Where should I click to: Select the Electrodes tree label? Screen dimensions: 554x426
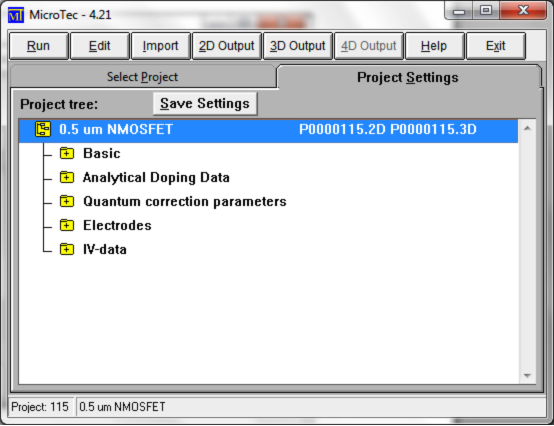point(117,225)
